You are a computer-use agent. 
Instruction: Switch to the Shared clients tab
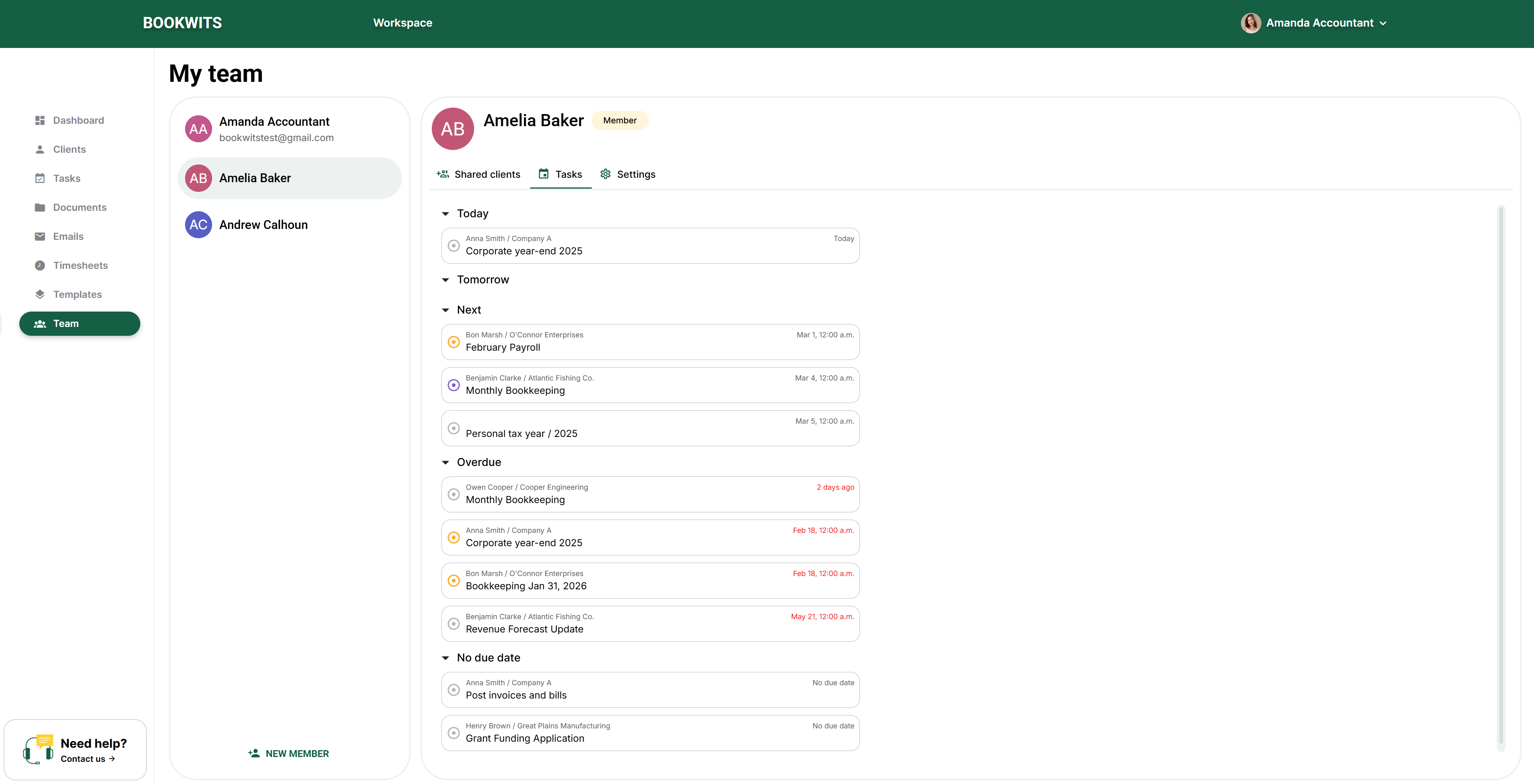478,175
